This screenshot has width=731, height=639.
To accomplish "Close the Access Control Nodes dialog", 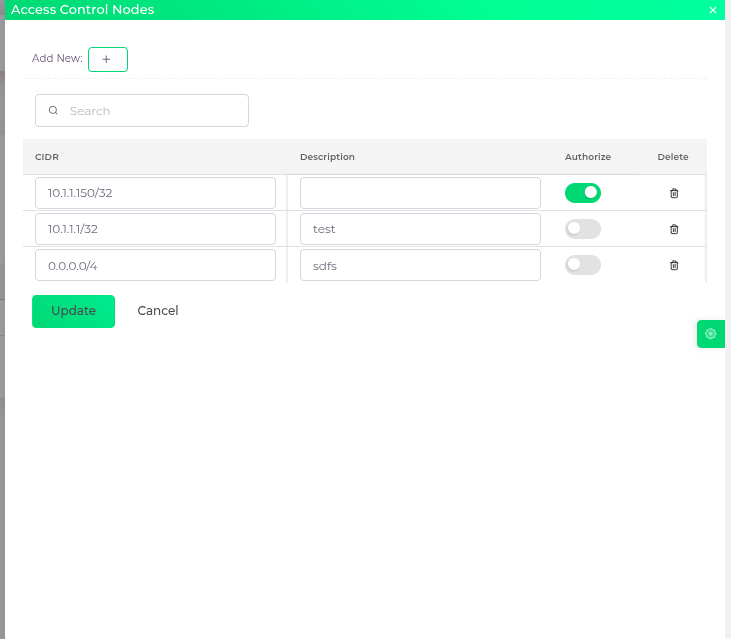I will coord(713,10).
